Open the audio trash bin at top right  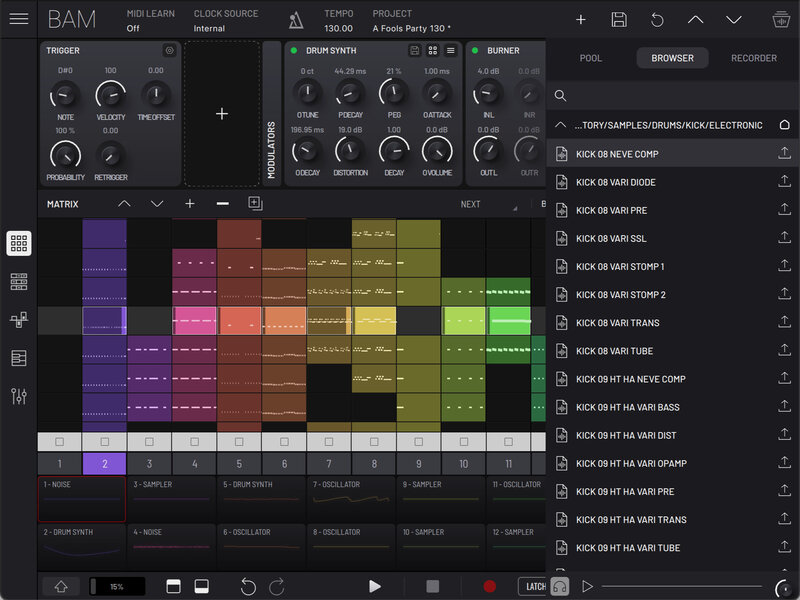point(782,19)
